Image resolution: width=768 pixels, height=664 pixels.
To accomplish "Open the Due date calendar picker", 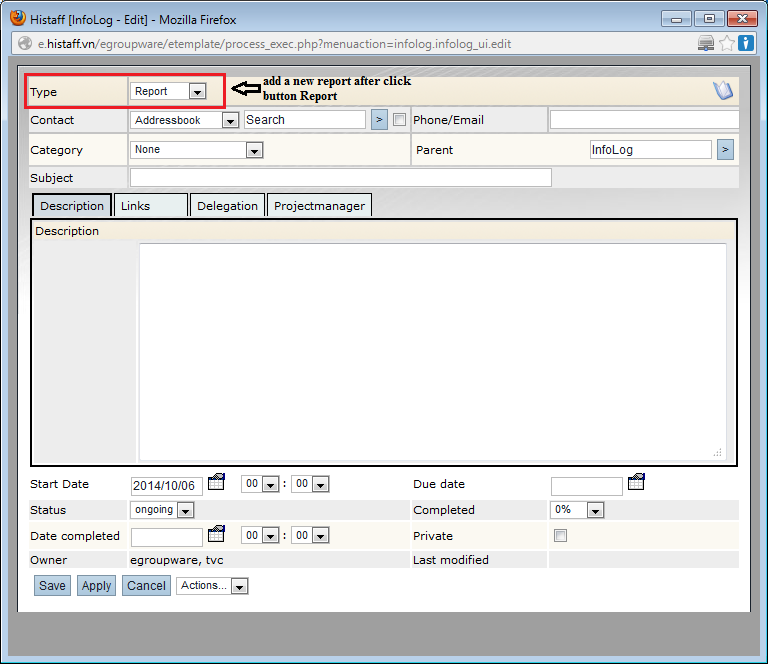I will 636,483.
